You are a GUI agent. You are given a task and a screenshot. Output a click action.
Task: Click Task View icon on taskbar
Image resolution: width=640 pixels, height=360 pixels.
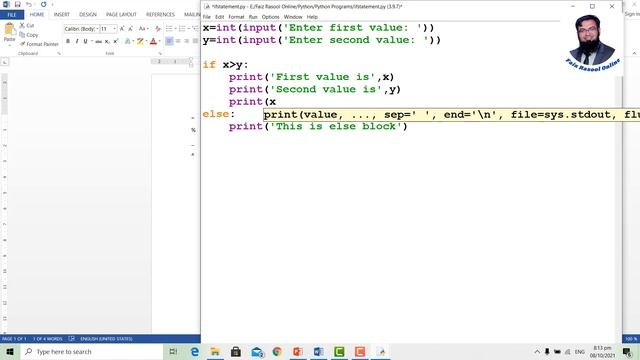tap(173, 351)
